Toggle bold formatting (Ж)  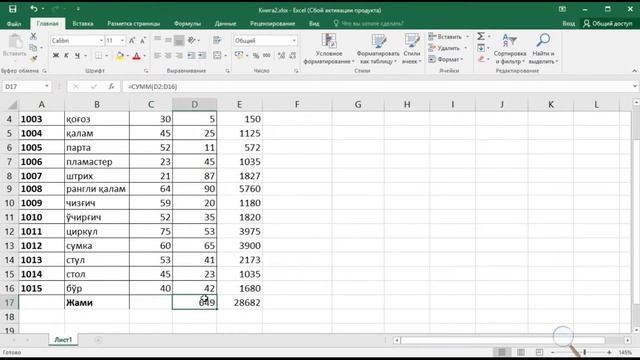(56, 55)
